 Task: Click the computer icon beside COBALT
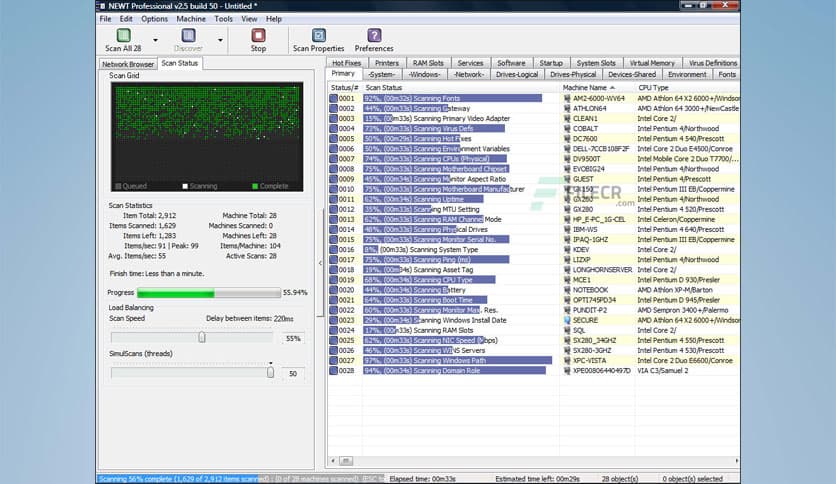coord(567,128)
